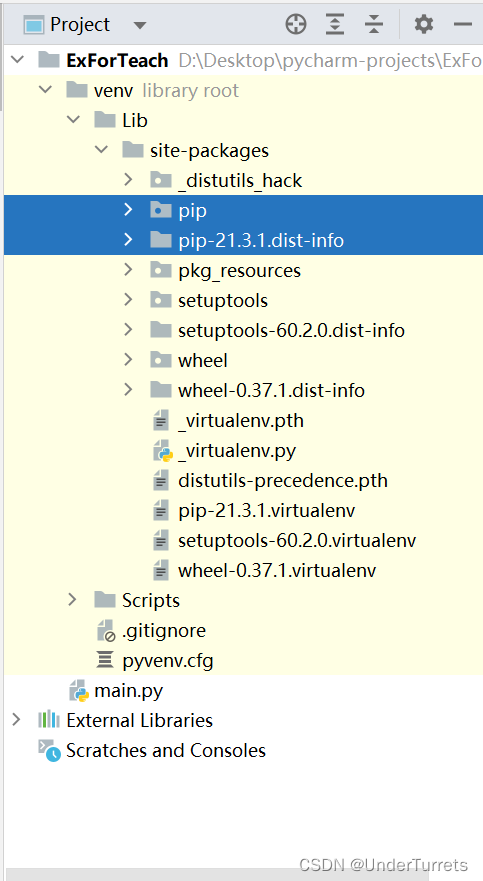This screenshot has width=483, height=881.
Task: Click the Collapse All toolbar icon
Action: click(x=373, y=24)
